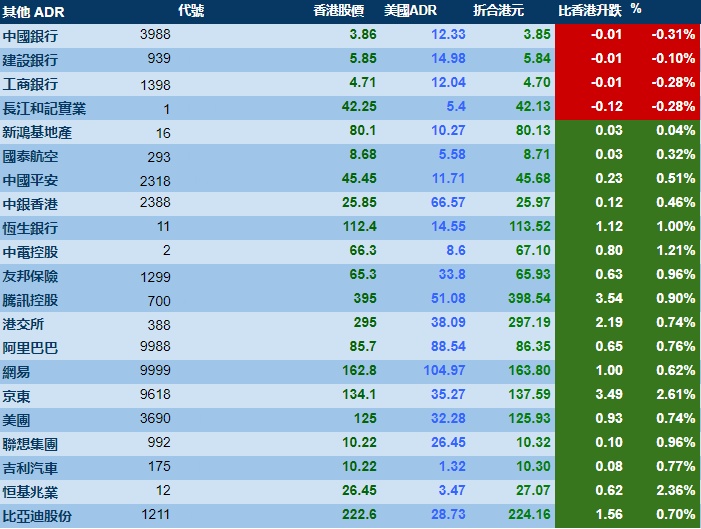Click the 2.61% change cell
701x529 pixels.
point(676,394)
